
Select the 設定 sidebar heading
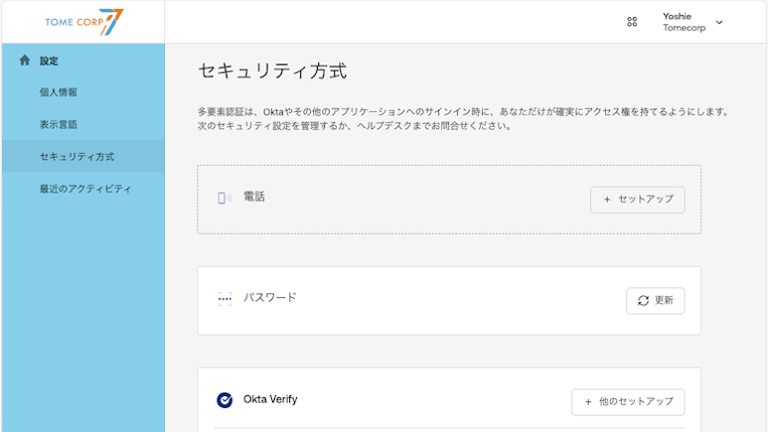tap(49, 61)
